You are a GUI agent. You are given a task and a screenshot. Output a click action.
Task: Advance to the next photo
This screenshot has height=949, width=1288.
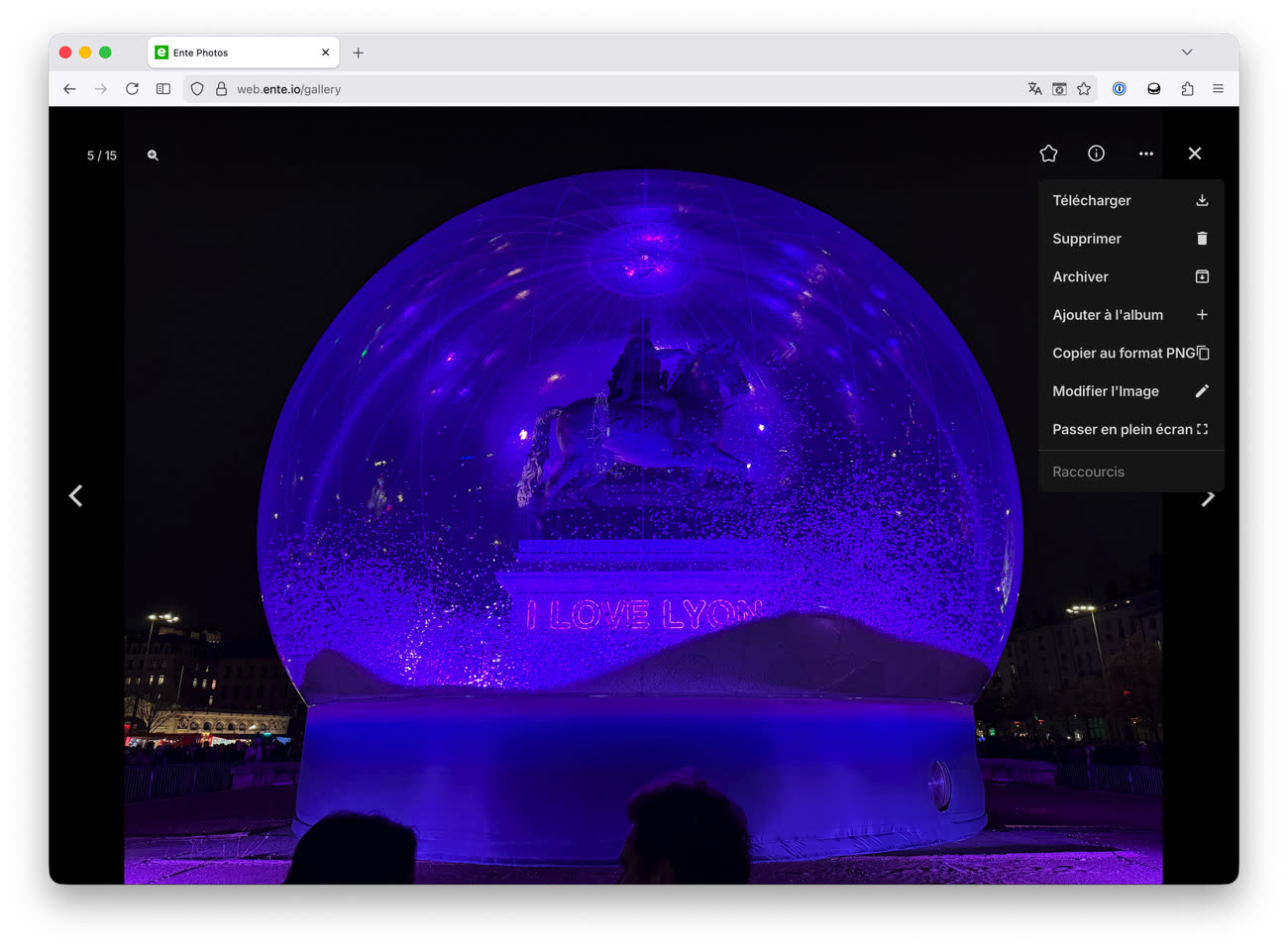[x=1207, y=498]
